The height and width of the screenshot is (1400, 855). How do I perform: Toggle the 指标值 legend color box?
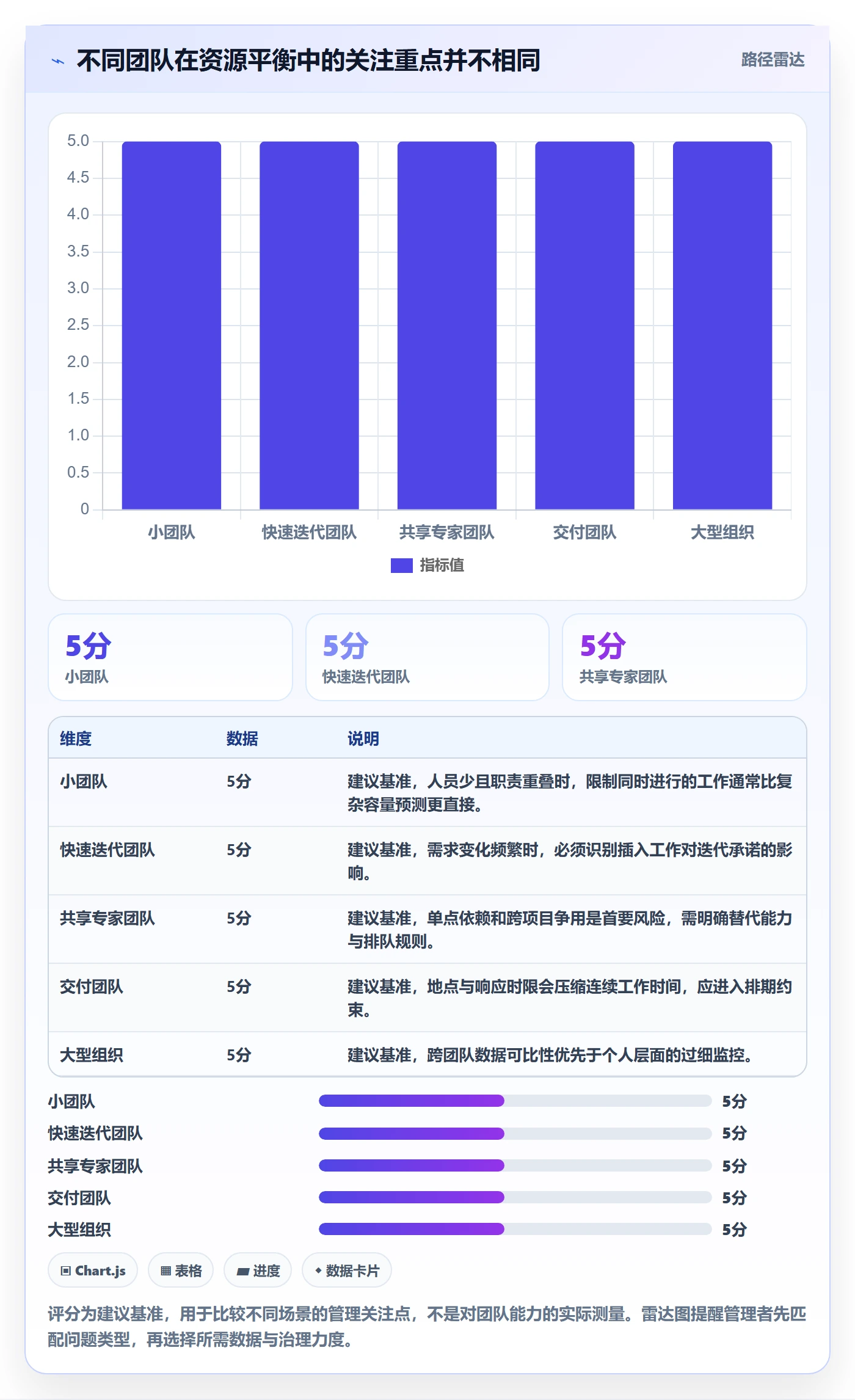coord(401,566)
